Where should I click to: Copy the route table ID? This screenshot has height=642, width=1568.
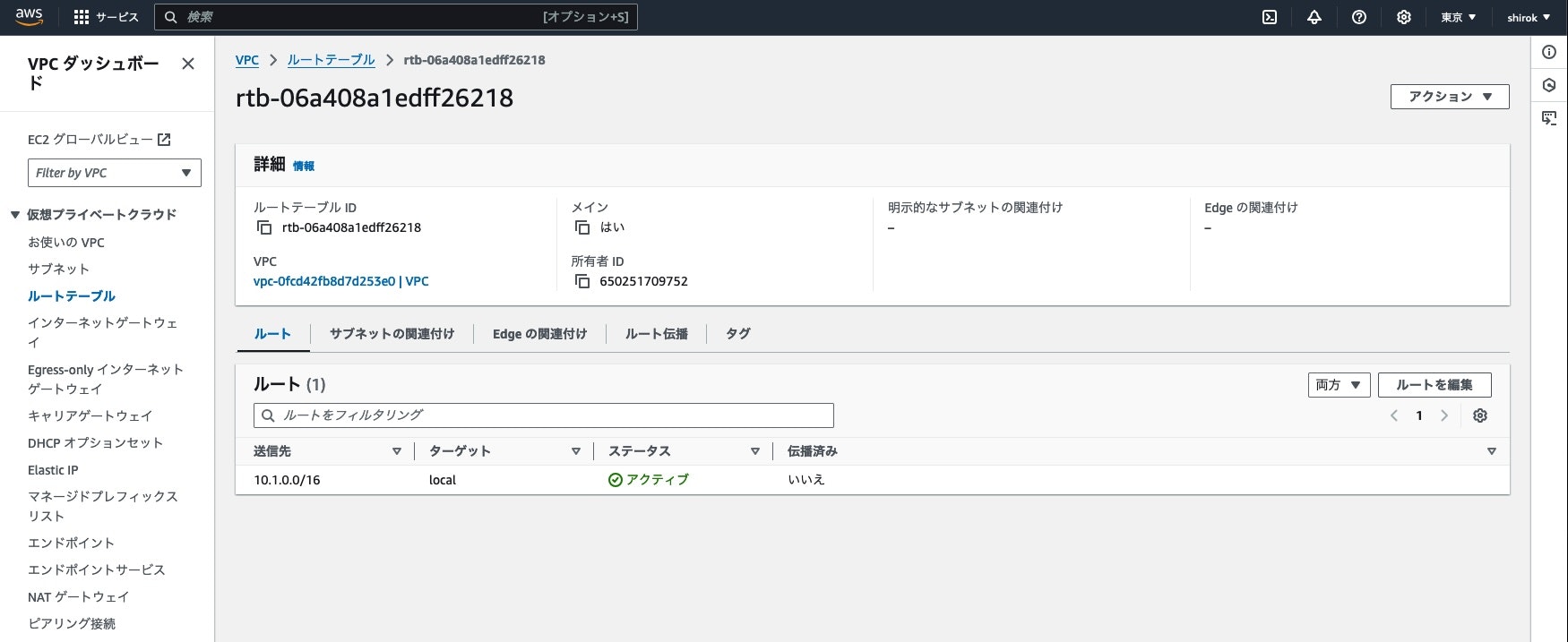coord(264,227)
